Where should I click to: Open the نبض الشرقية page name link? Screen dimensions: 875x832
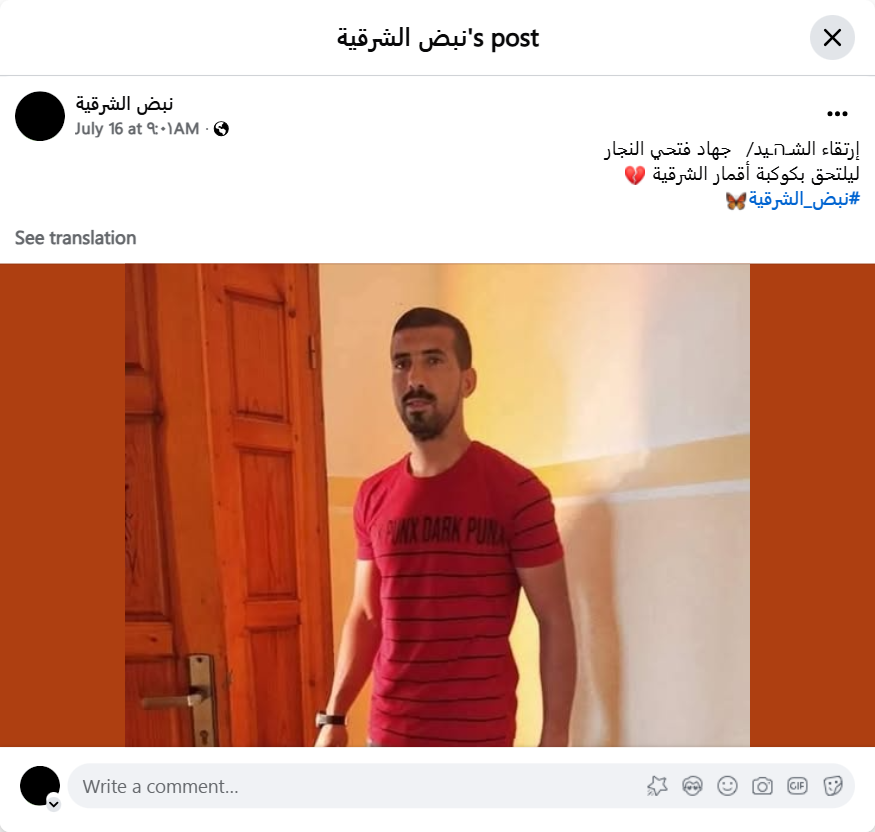124,104
